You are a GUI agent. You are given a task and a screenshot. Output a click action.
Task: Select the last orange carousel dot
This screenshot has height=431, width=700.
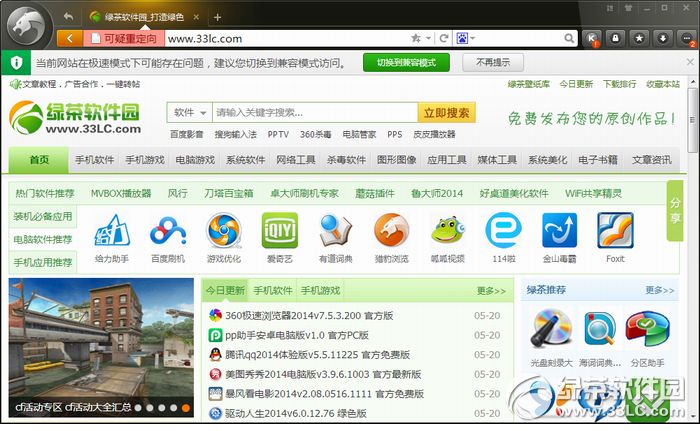[186, 408]
